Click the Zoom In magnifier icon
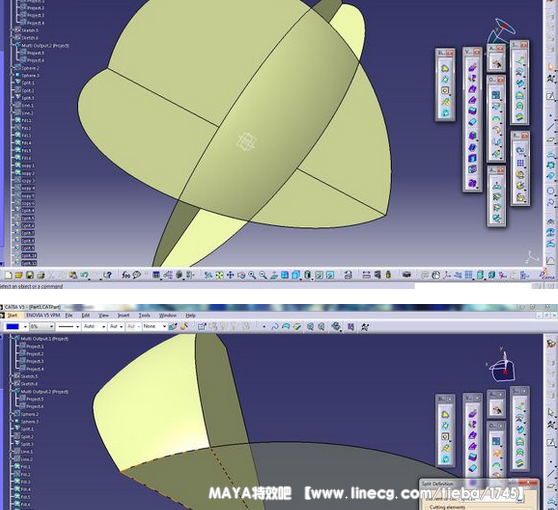558x510 pixels. tap(252, 275)
